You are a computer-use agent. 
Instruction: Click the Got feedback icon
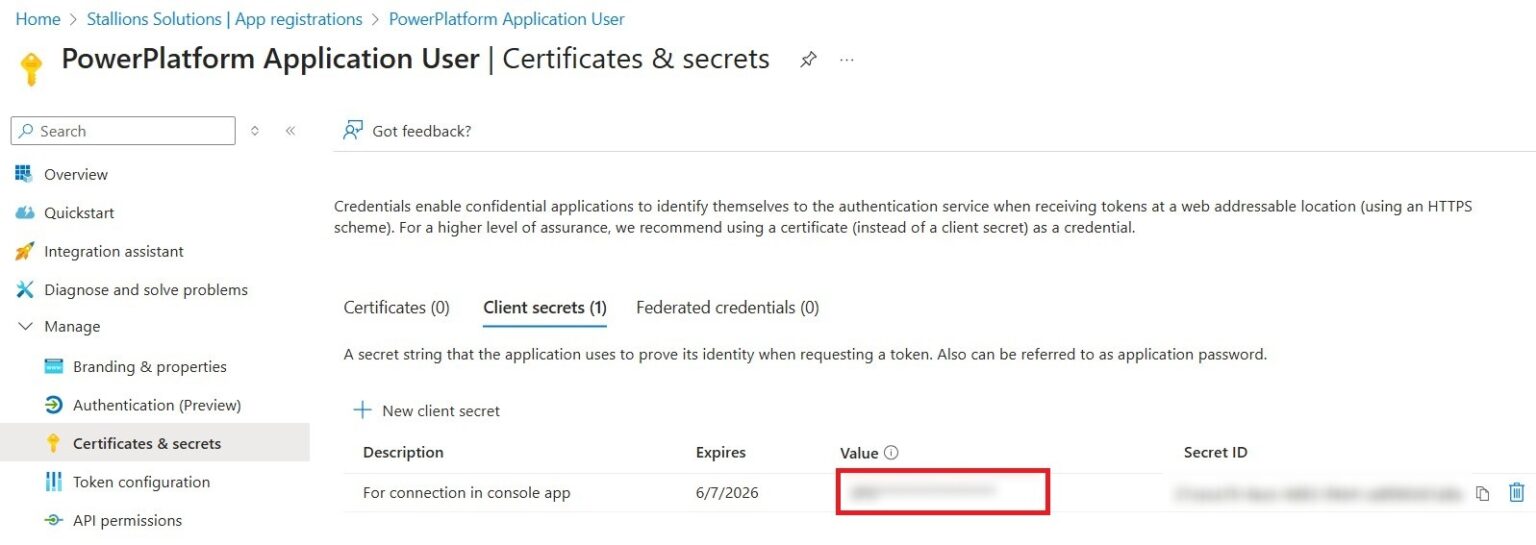[353, 131]
